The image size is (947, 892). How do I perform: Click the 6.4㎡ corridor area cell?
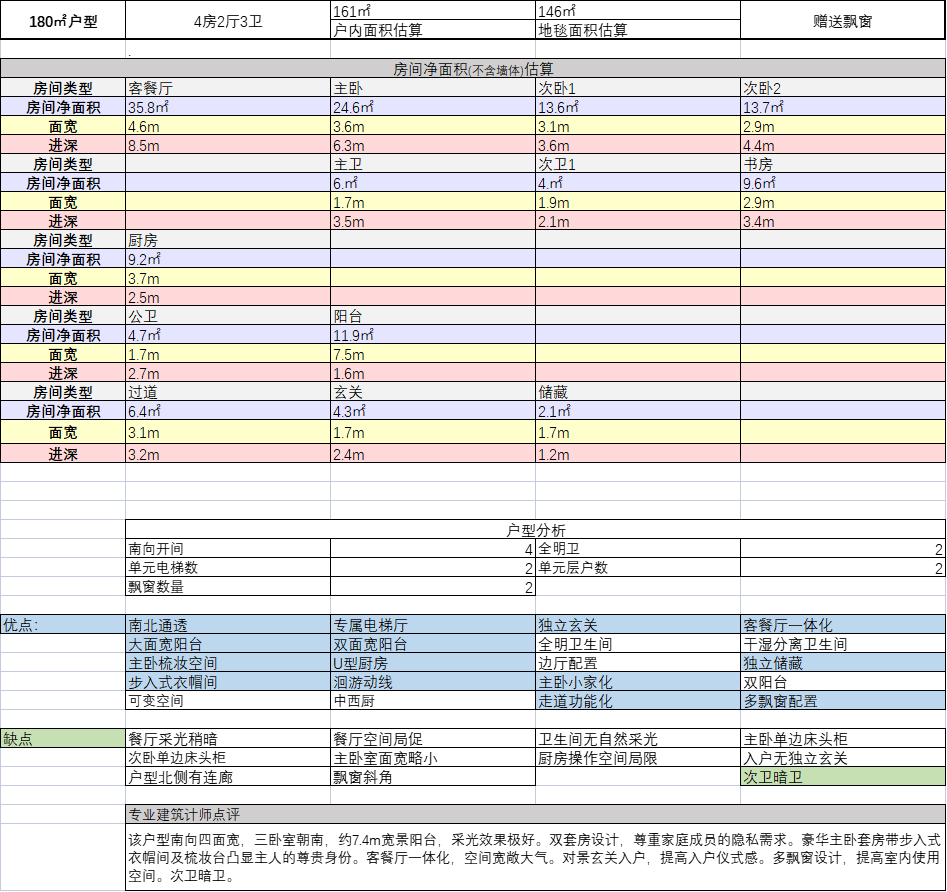(228, 411)
